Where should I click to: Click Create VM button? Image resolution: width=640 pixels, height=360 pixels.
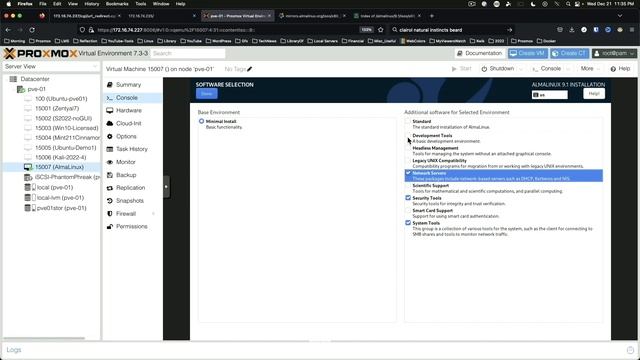click(528, 53)
